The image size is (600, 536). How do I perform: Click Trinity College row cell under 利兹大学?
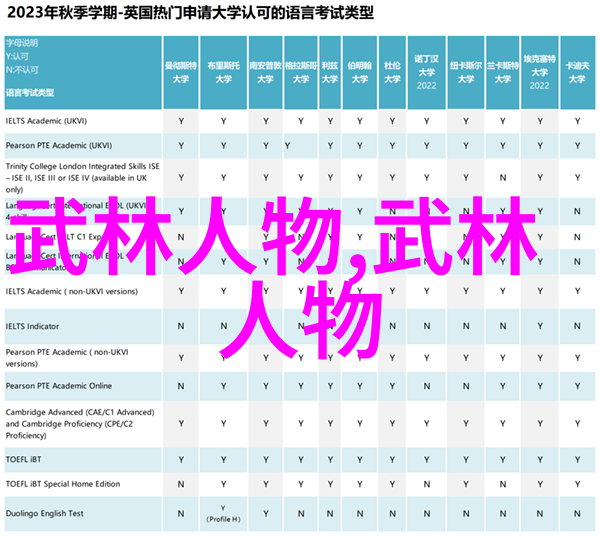point(330,178)
